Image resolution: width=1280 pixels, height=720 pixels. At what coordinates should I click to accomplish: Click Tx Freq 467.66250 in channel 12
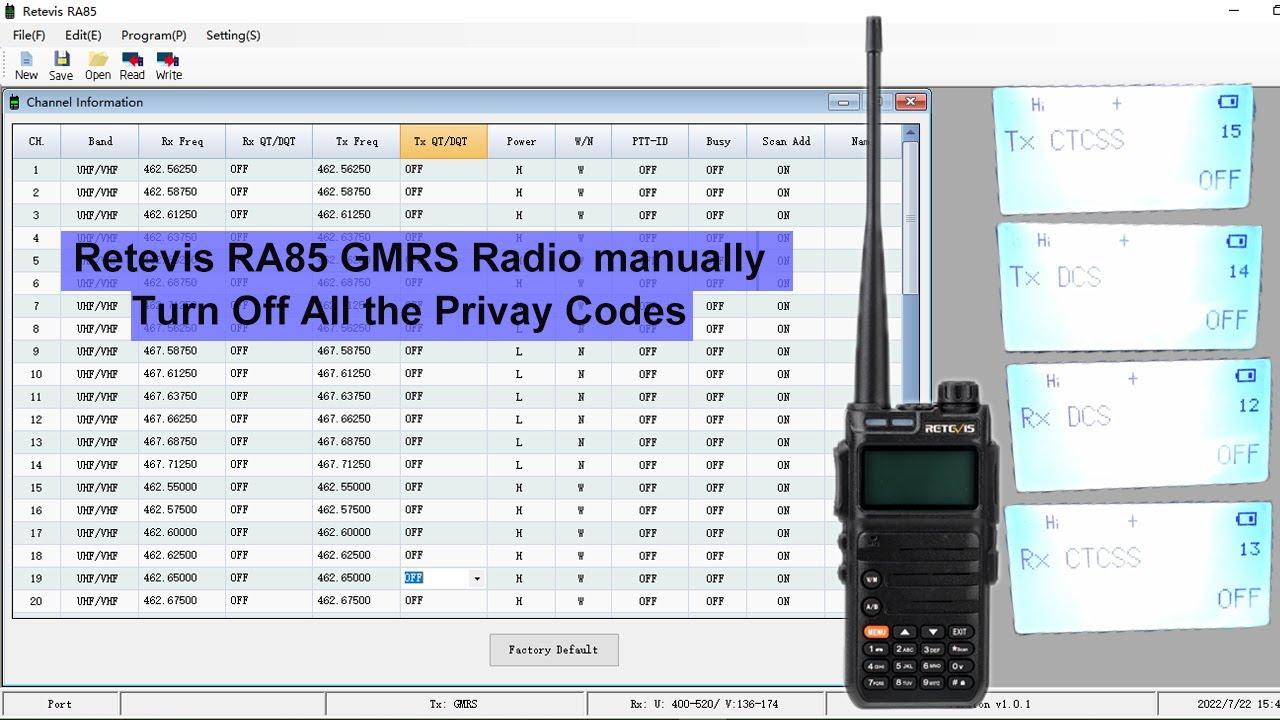[x=356, y=419]
